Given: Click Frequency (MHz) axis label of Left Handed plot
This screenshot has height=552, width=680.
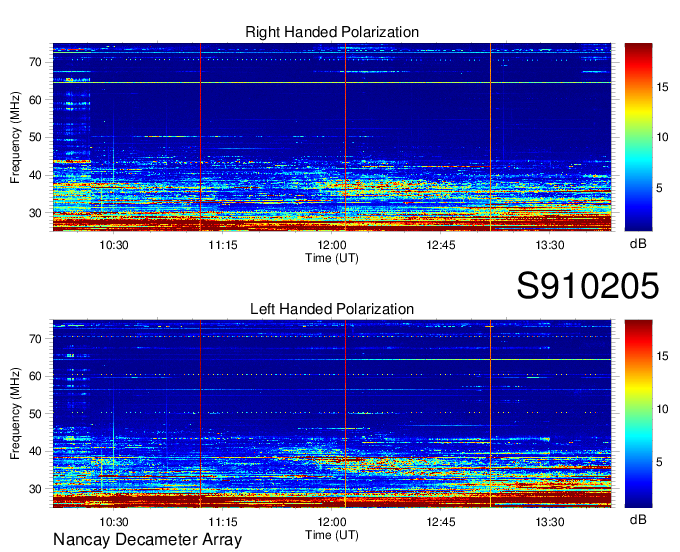Looking at the screenshot, I should click(x=15, y=414).
